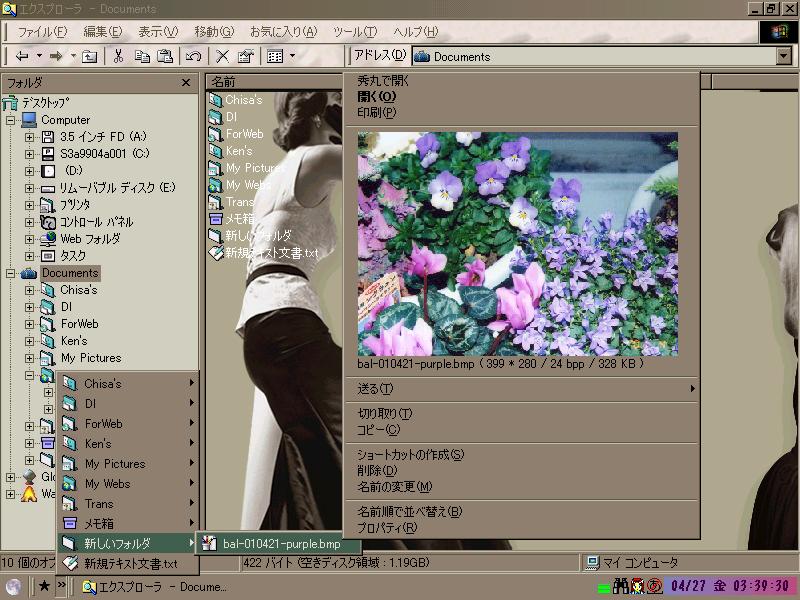Choose 印刷(P) from context menu
Screen dimensions: 800x600
click(x=377, y=112)
